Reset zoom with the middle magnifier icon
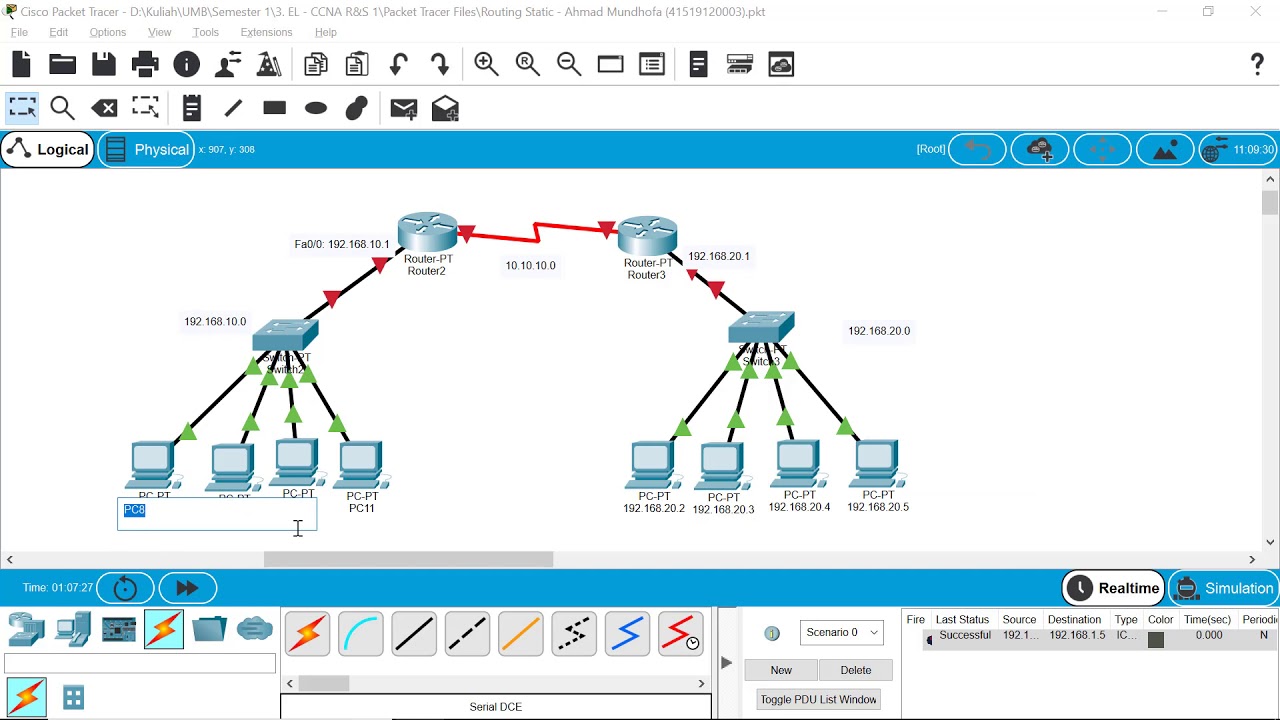This screenshot has width=1280, height=720. 528,65
